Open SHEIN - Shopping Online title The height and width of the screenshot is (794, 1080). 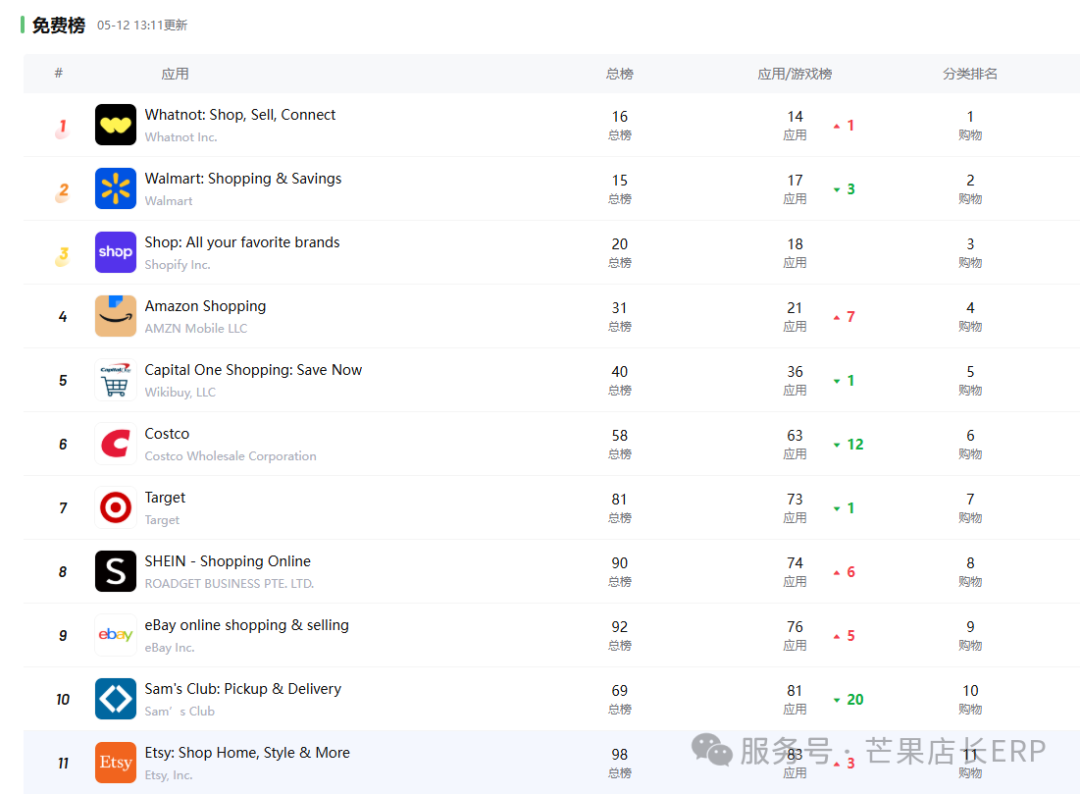coord(227,561)
